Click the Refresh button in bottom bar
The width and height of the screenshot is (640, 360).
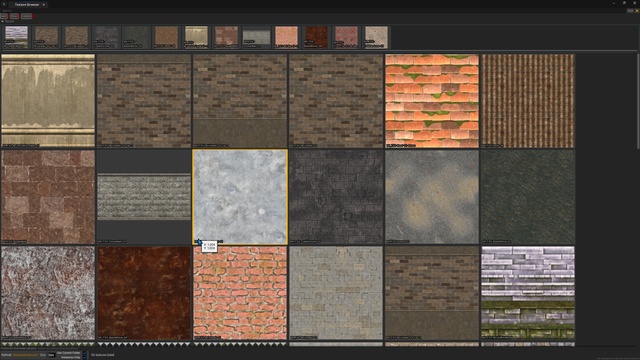[x=6, y=355]
